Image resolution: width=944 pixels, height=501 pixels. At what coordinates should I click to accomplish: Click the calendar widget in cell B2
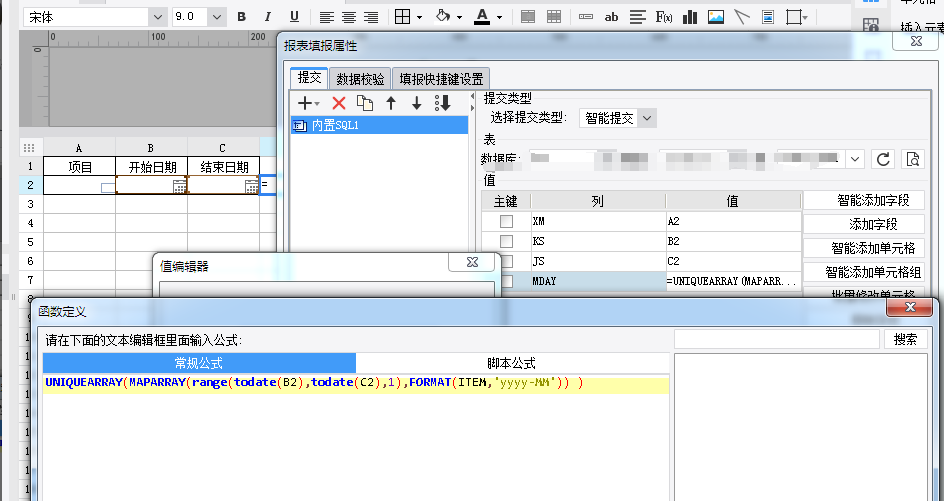179,186
